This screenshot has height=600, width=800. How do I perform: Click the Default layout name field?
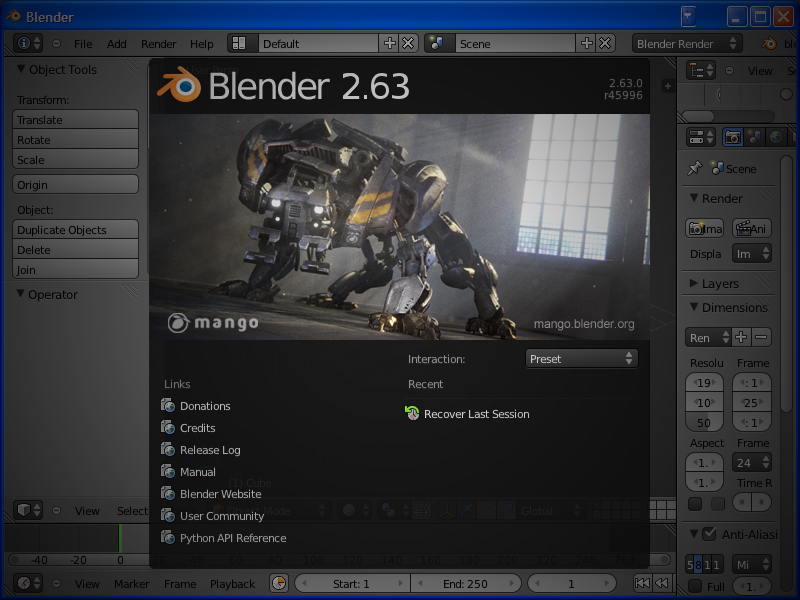318,43
